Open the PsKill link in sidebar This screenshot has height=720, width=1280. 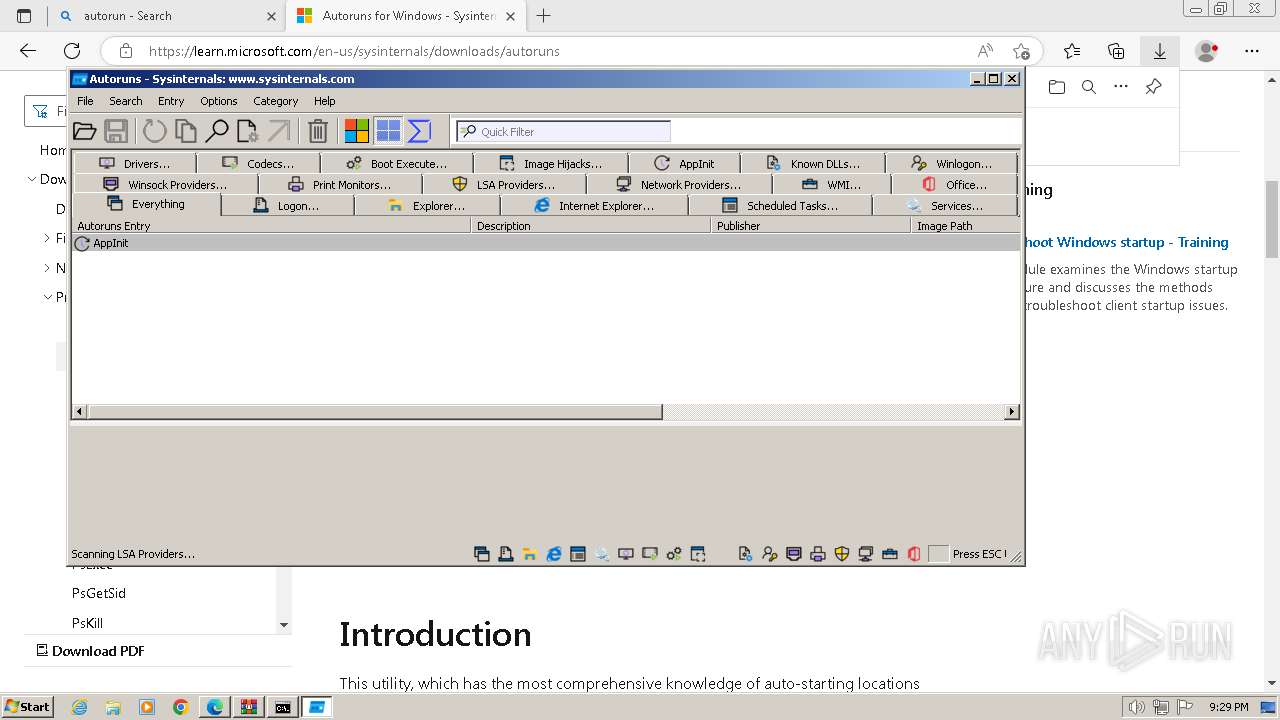87,623
